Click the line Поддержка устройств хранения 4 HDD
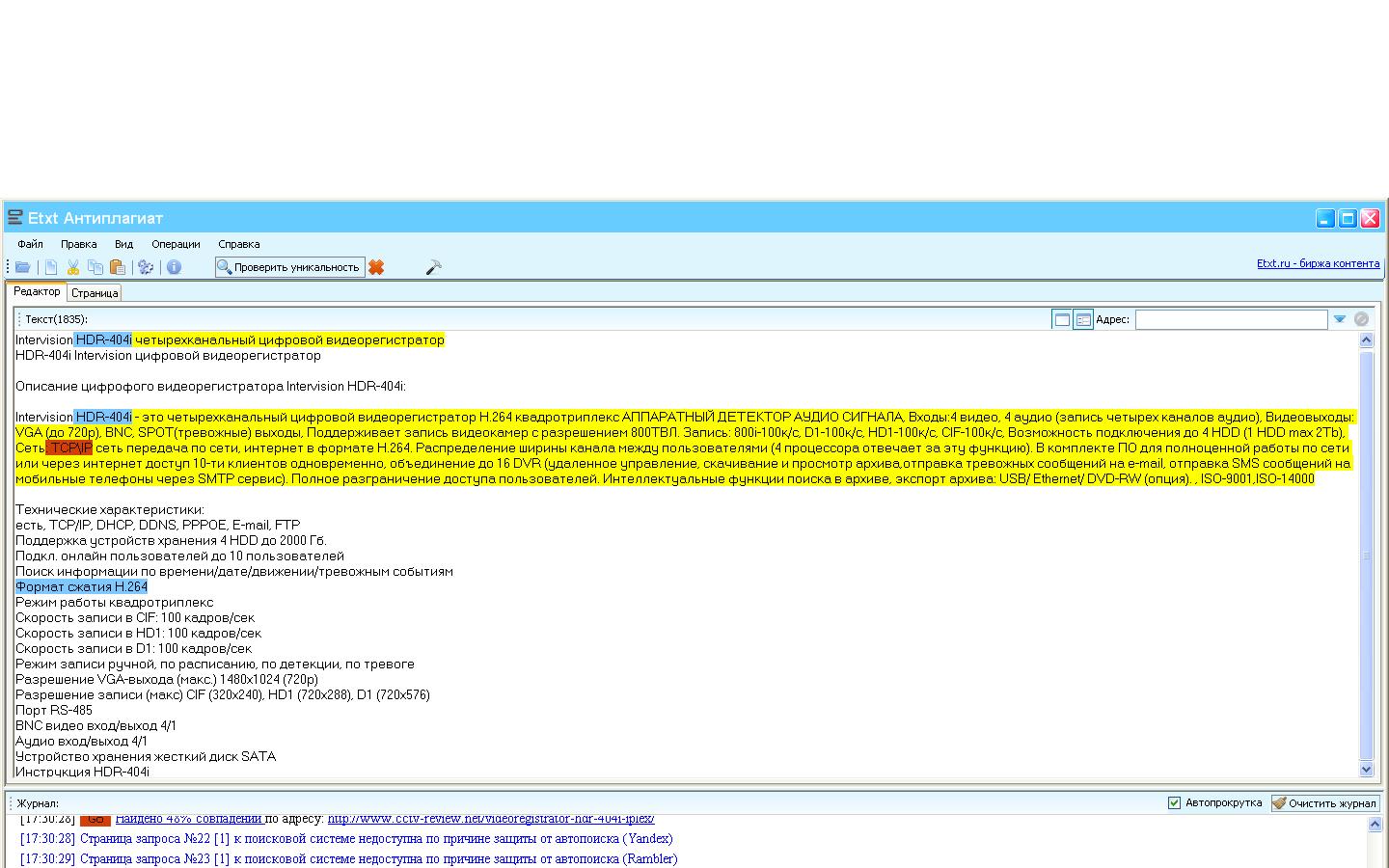Screen dimensions: 1389x868 [171, 540]
